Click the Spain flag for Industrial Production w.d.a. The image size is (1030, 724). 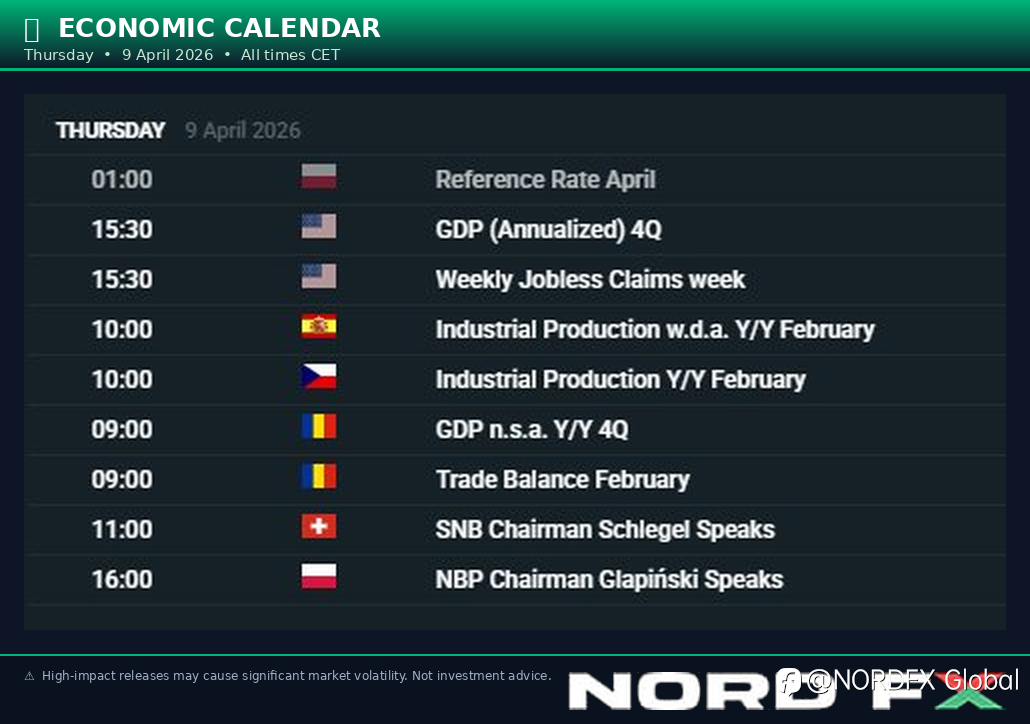319,327
